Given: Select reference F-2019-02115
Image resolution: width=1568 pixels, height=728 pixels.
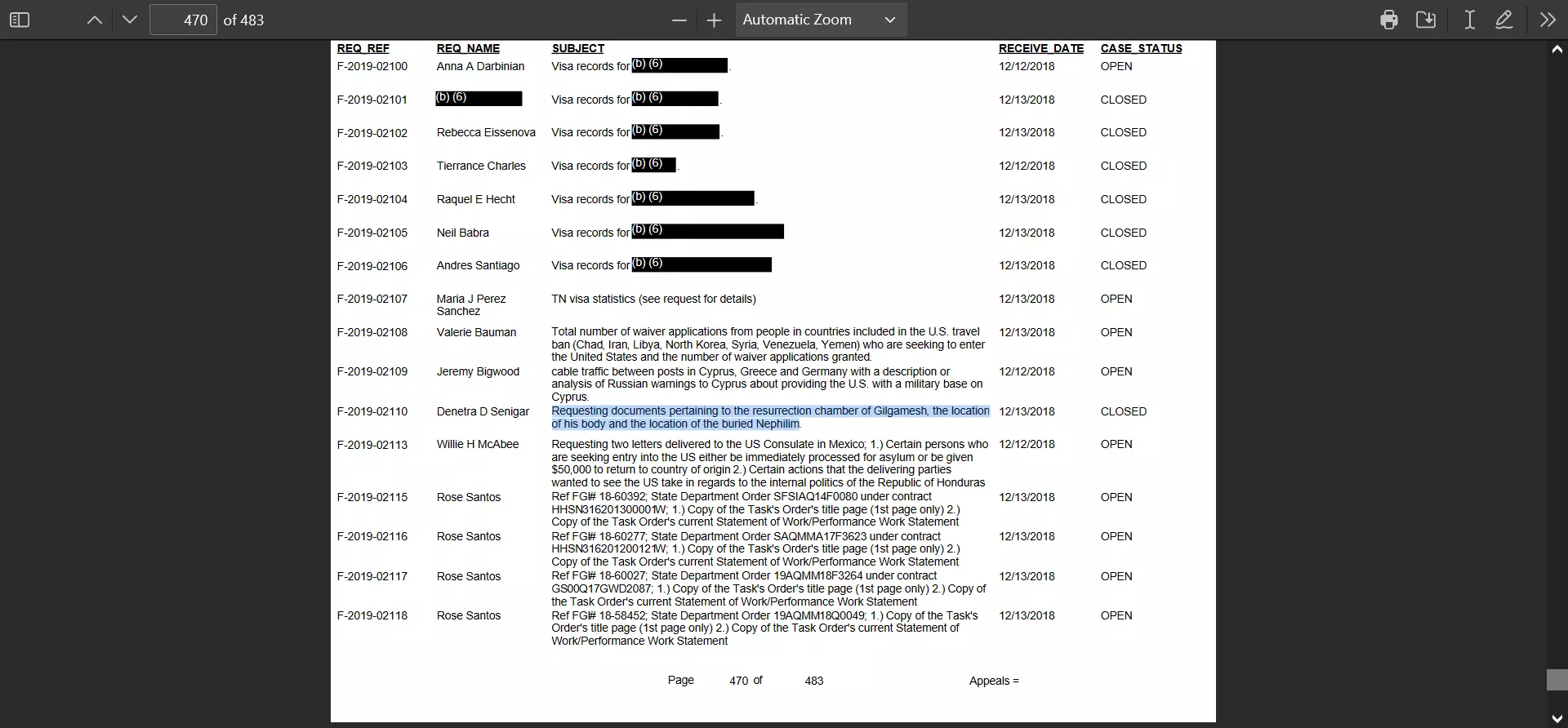Looking at the screenshot, I should click(372, 497).
